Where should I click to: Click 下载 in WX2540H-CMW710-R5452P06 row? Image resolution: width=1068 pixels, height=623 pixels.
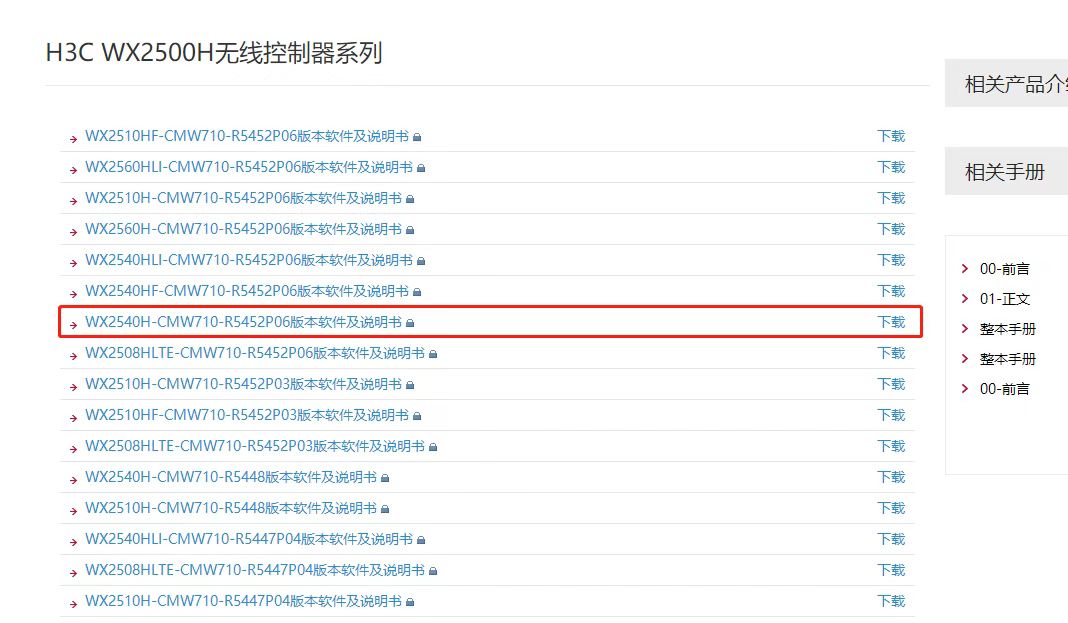[891, 322]
